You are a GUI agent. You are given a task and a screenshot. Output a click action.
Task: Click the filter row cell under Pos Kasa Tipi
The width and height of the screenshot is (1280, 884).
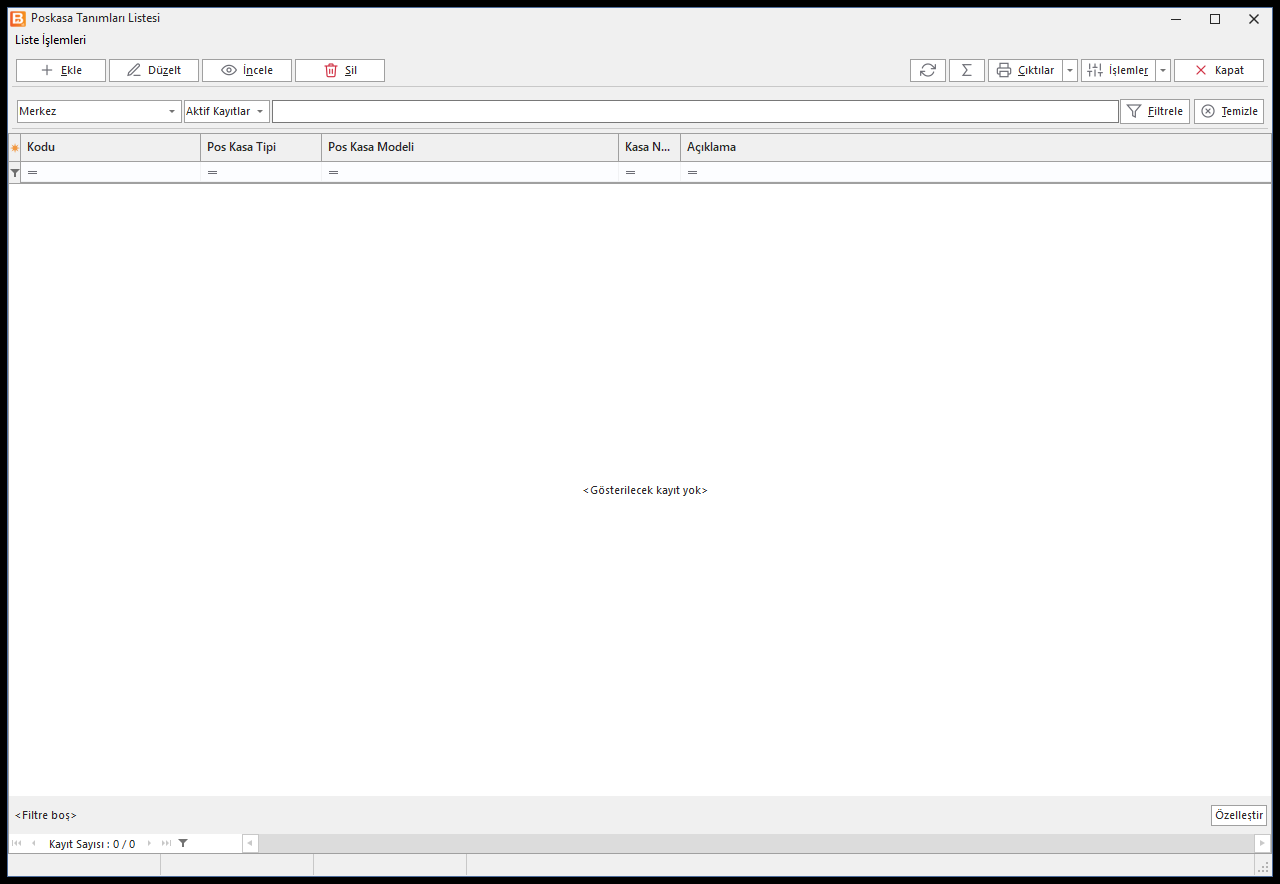261,172
